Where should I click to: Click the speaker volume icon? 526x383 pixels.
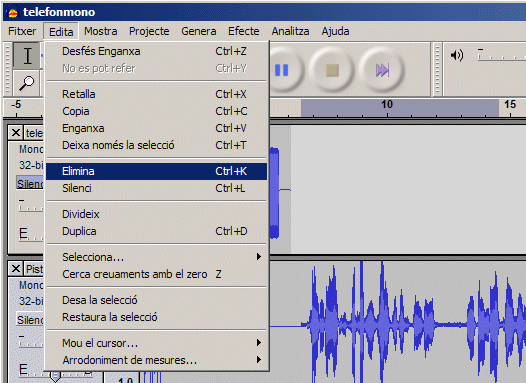(x=457, y=55)
